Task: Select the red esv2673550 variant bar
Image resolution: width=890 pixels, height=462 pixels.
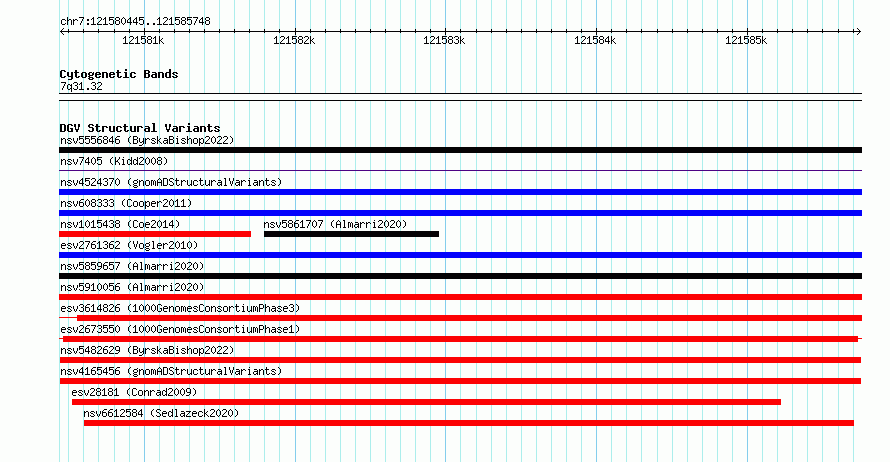Action: point(460,339)
